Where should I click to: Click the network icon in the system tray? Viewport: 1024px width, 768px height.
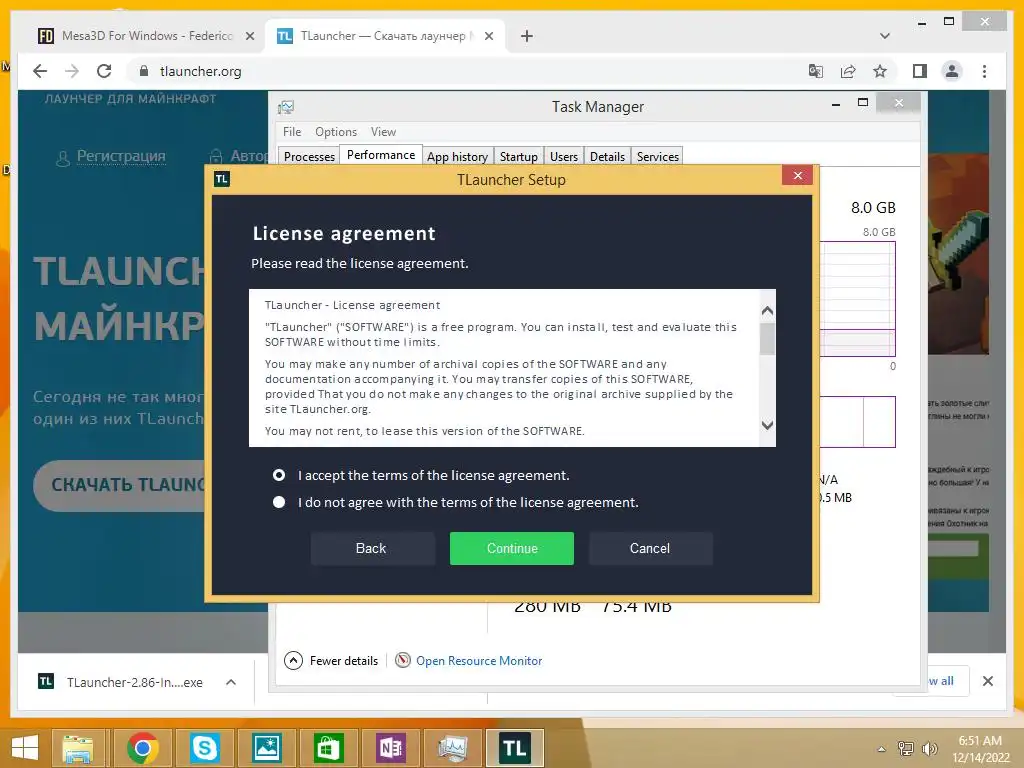click(x=906, y=749)
